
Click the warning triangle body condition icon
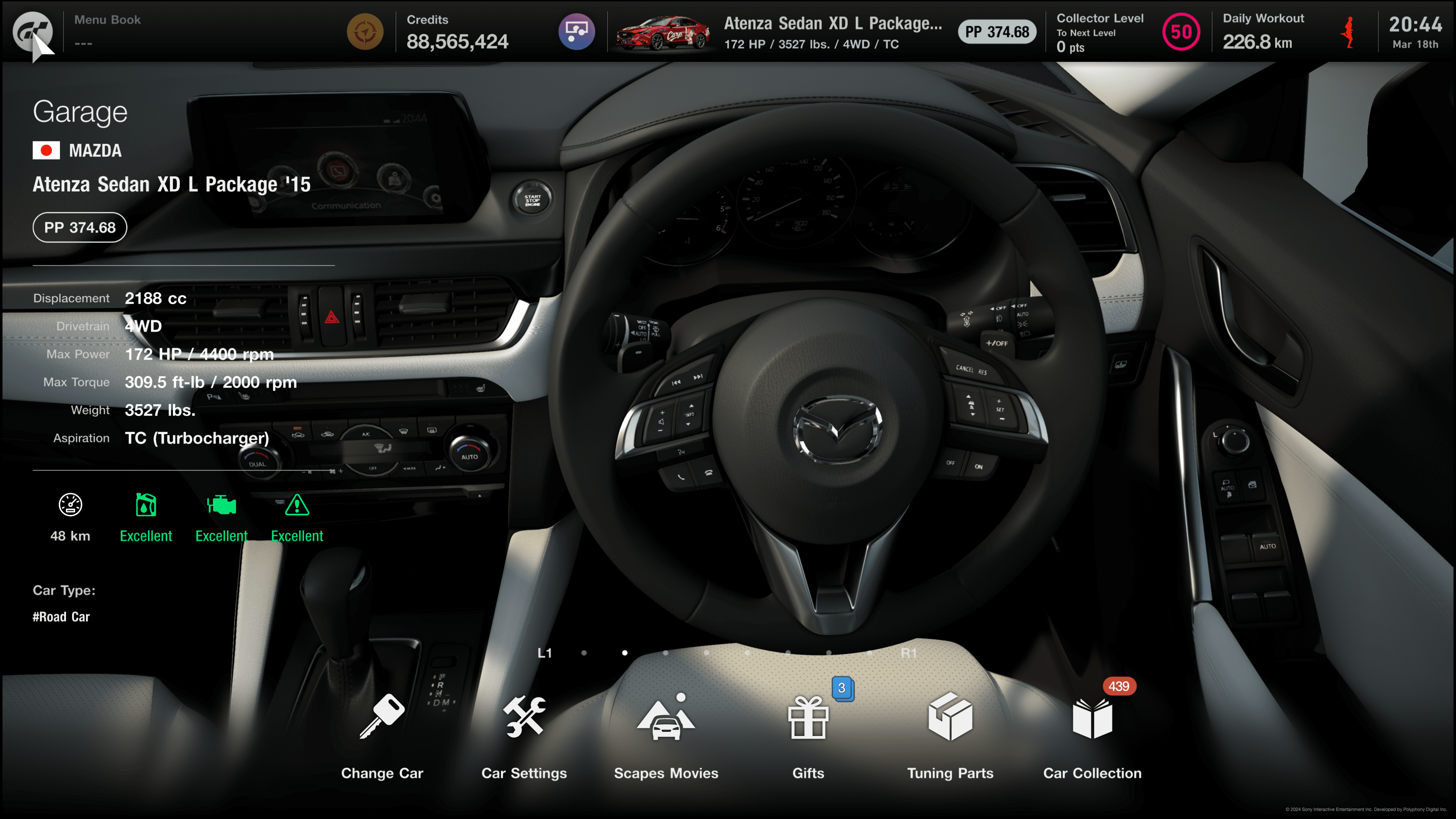point(297,505)
